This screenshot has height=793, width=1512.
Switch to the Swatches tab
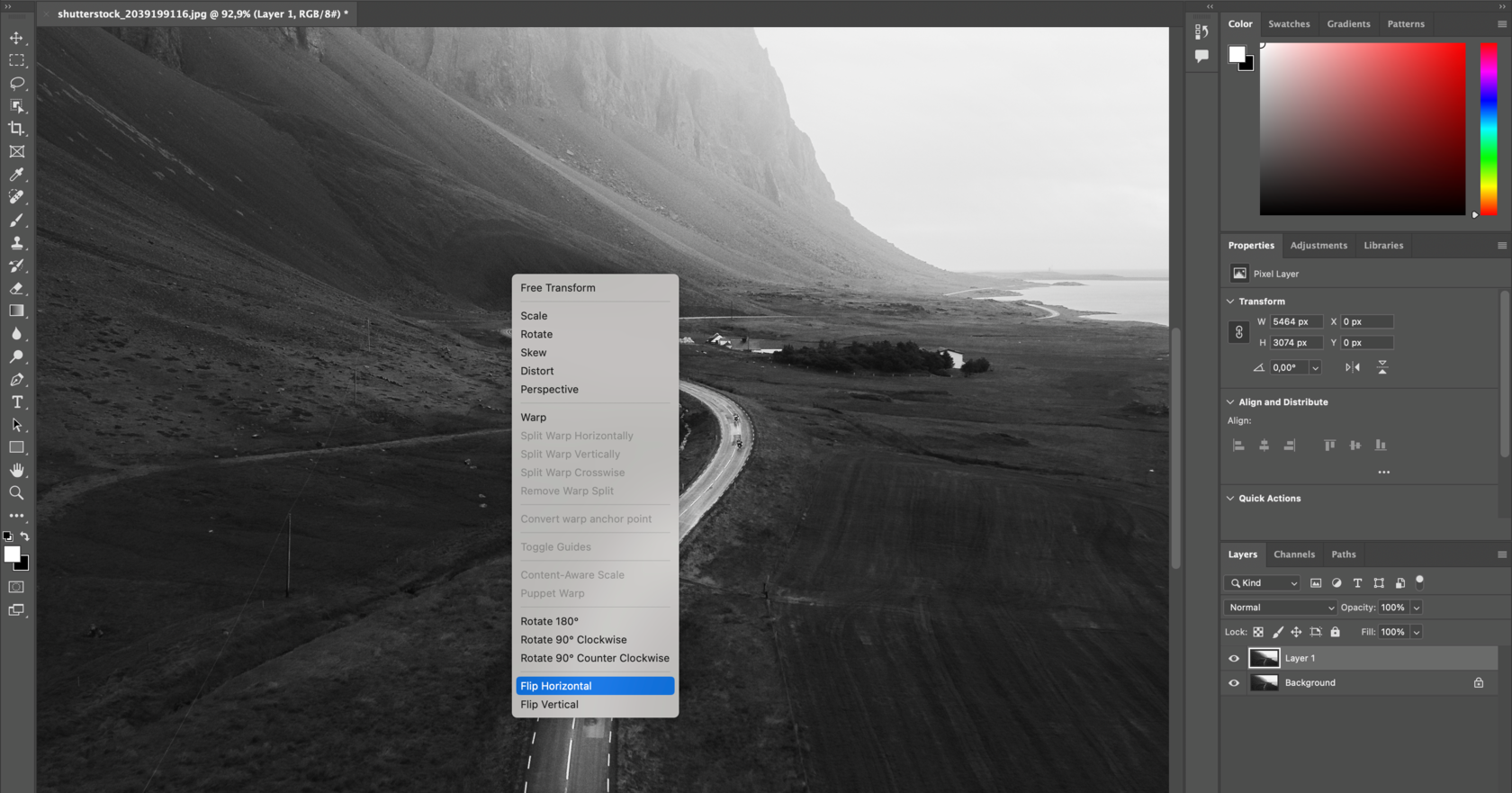pos(1289,24)
